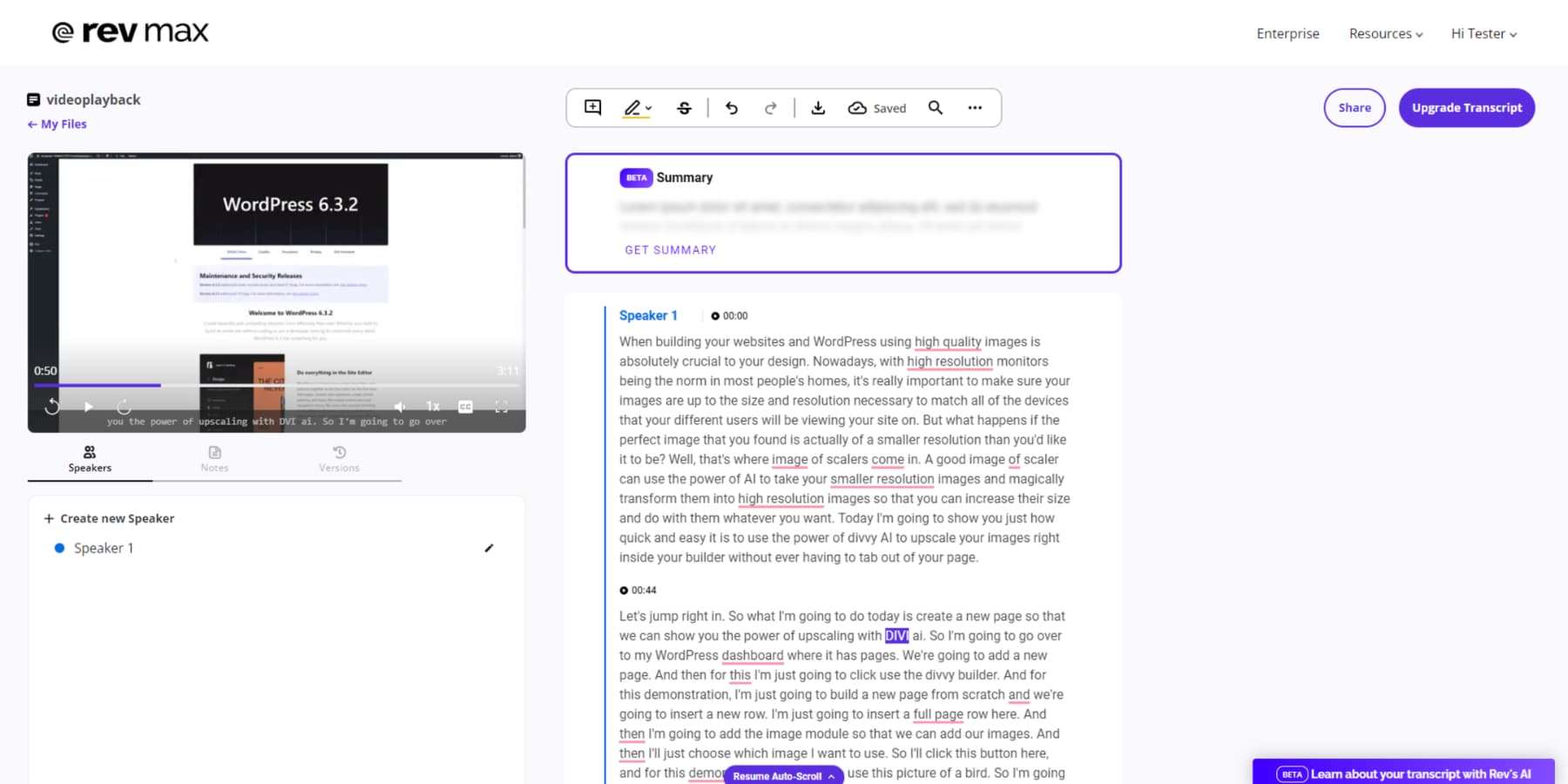Viewport: 1568px width, 784px height.
Task: Select the add comment tool in transcript toolbar
Action: pyautogui.click(x=592, y=107)
